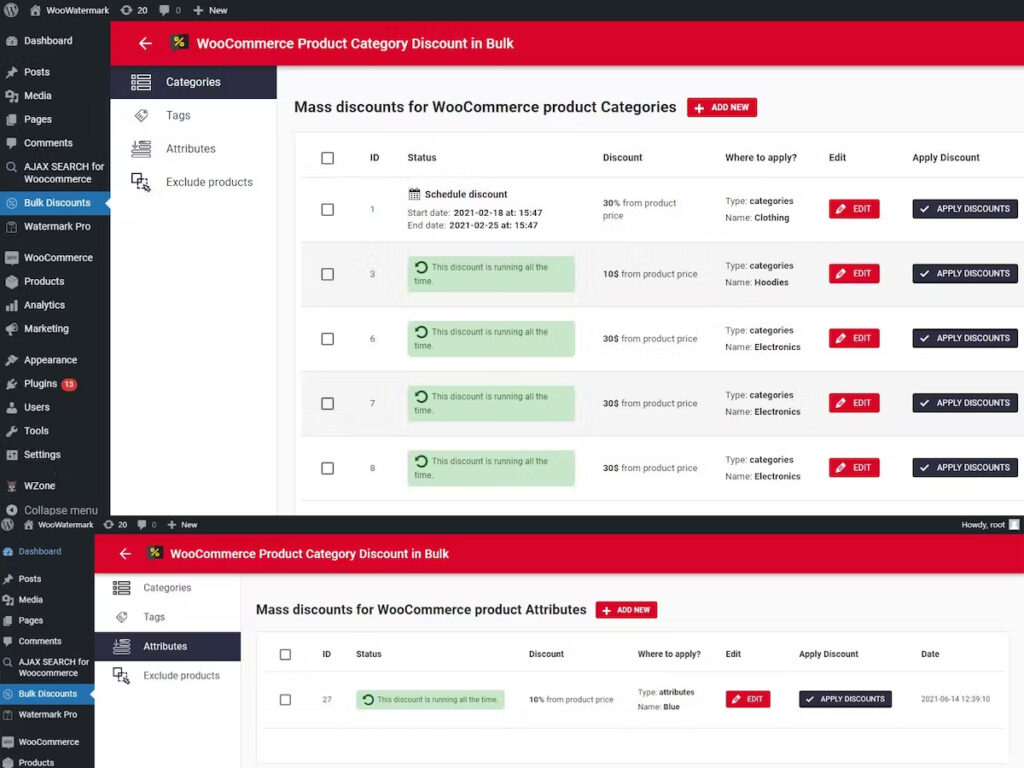The width and height of the screenshot is (1024, 768).
Task: Open Watermark Pro in Attributes screen sidebar
Action: click(47, 714)
